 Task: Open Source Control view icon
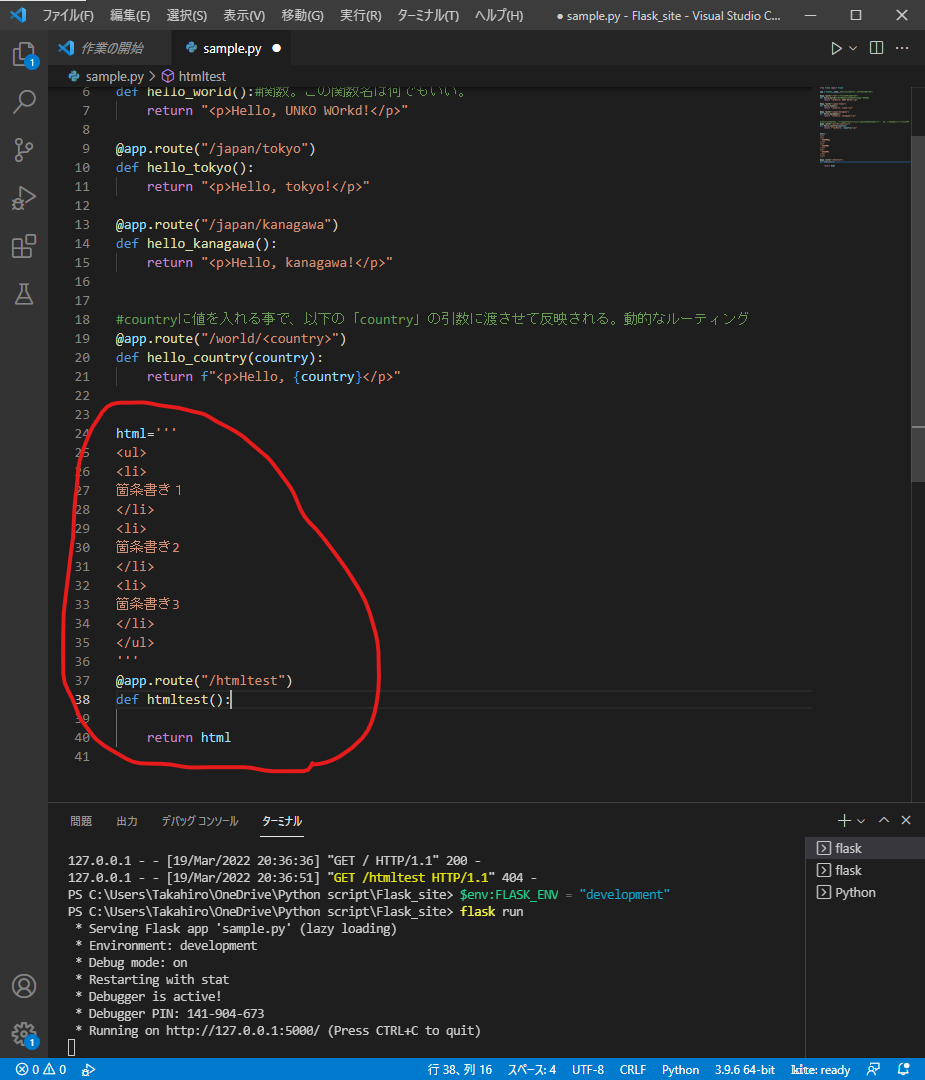pos(23,150)
